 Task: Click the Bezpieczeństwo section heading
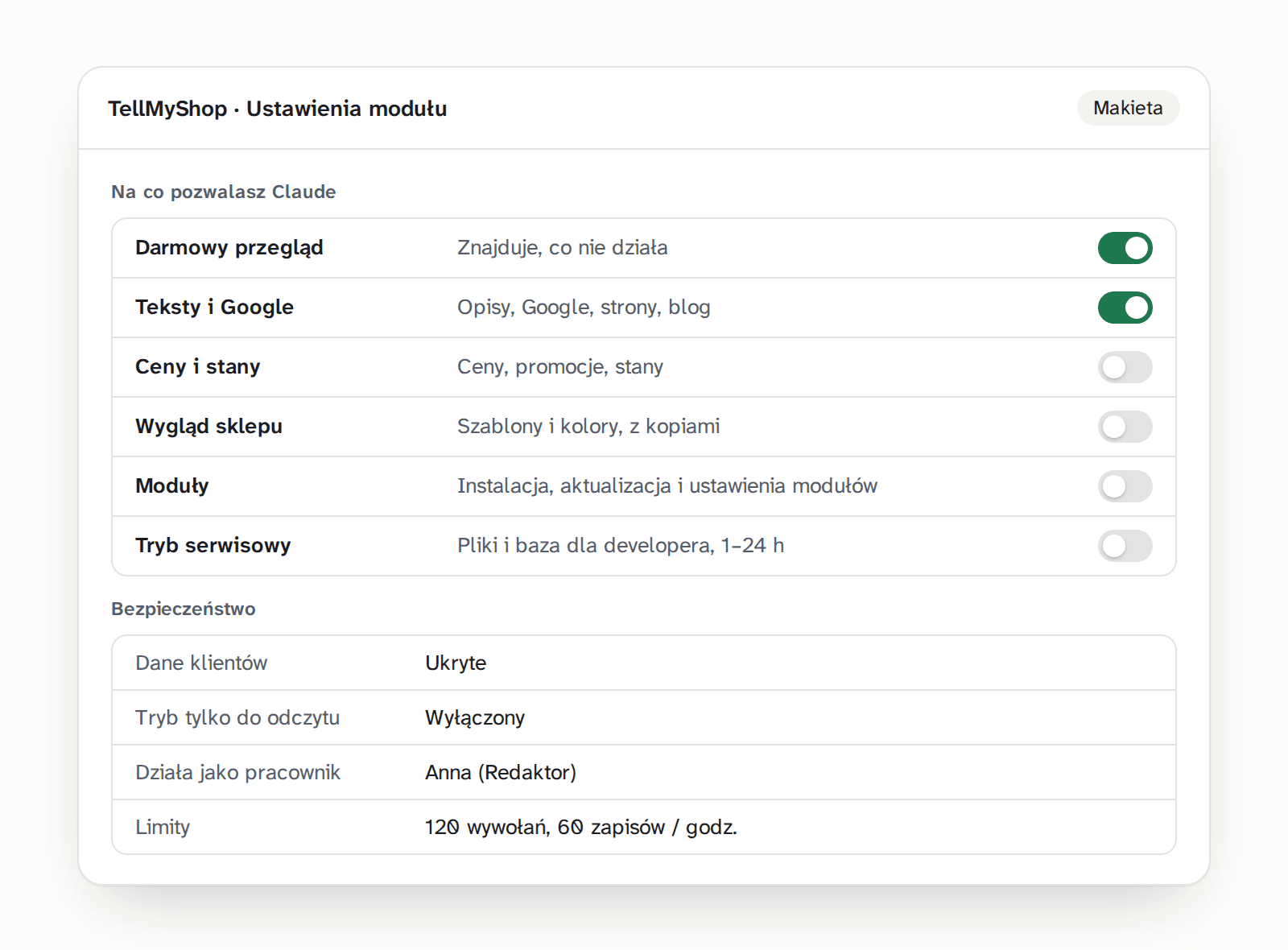click(184, 609)
